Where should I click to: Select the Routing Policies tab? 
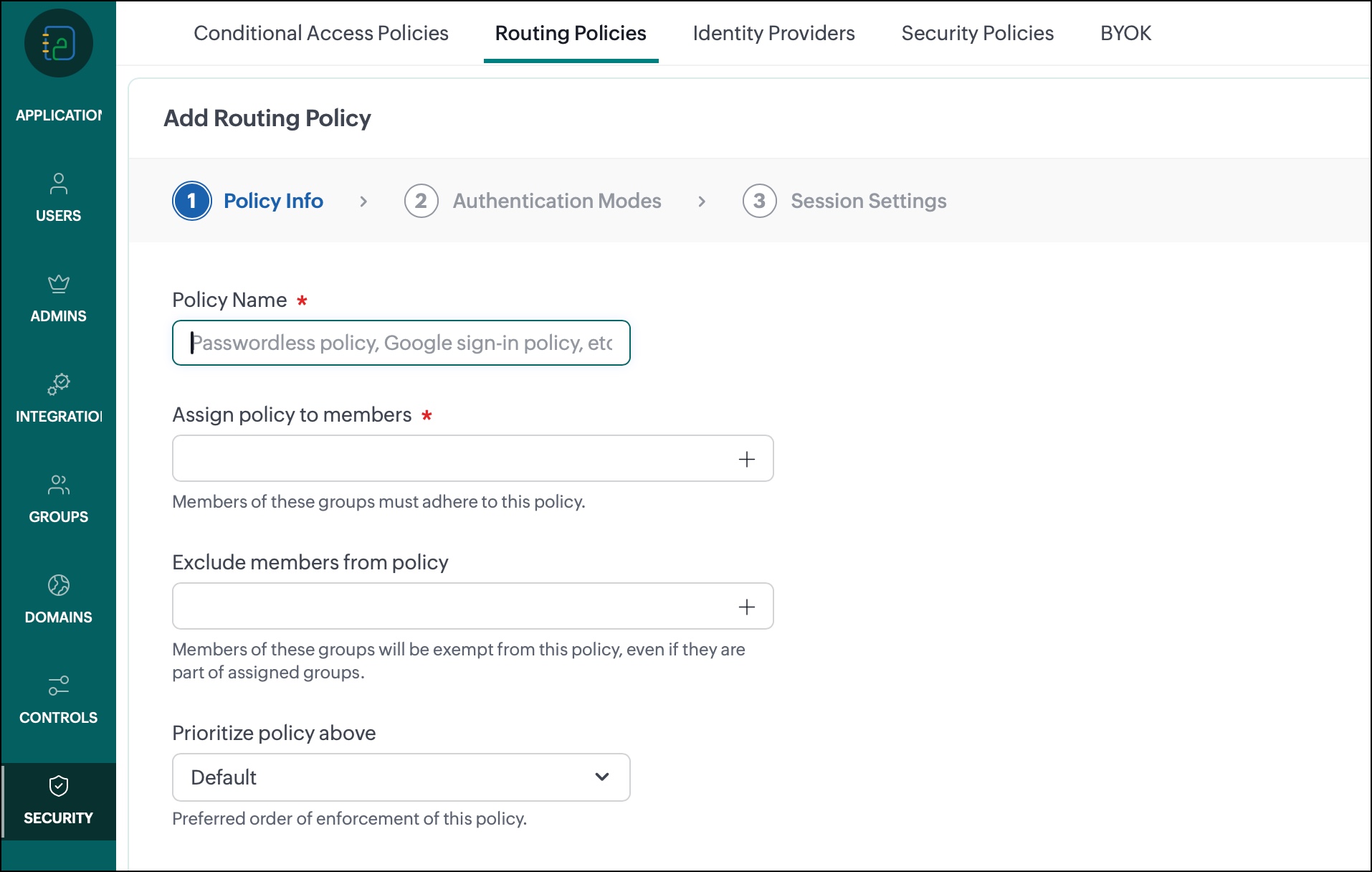[571, 33]
